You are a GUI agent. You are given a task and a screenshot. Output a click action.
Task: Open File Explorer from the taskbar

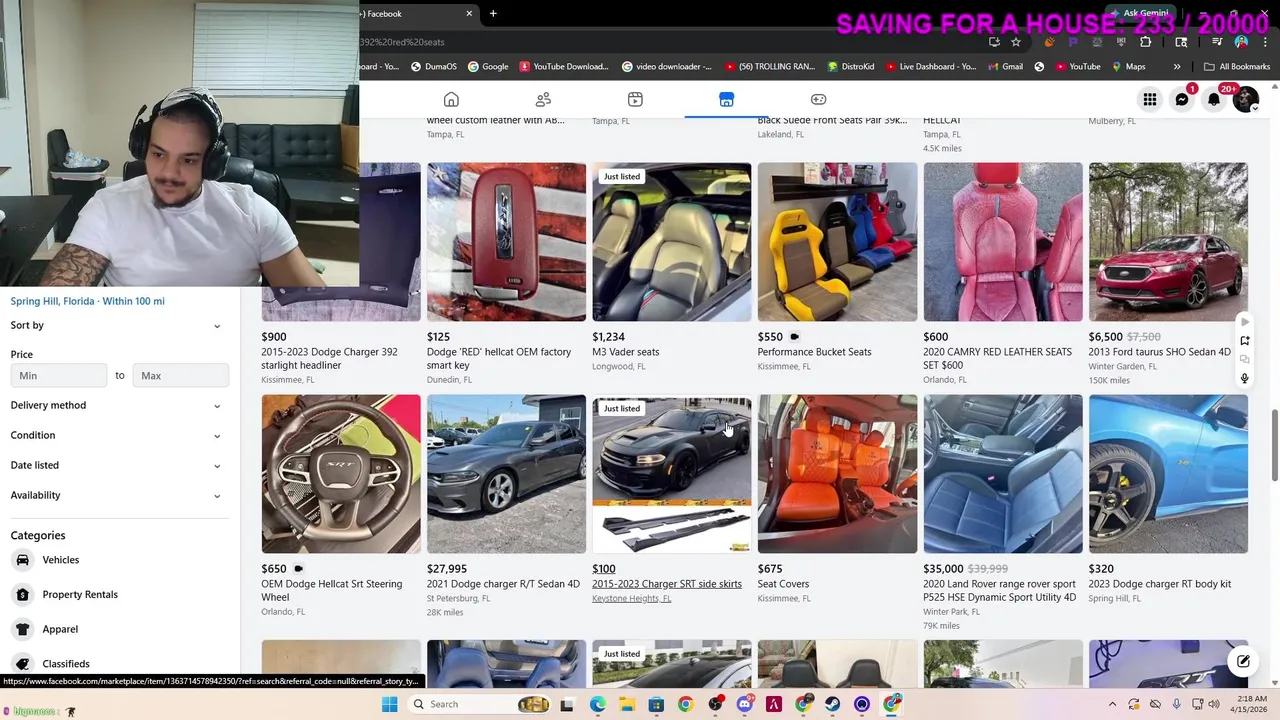[626, 704]
